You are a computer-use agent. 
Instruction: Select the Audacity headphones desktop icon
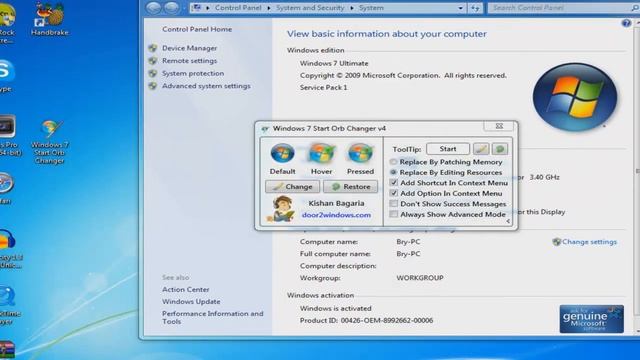(8, 249)
